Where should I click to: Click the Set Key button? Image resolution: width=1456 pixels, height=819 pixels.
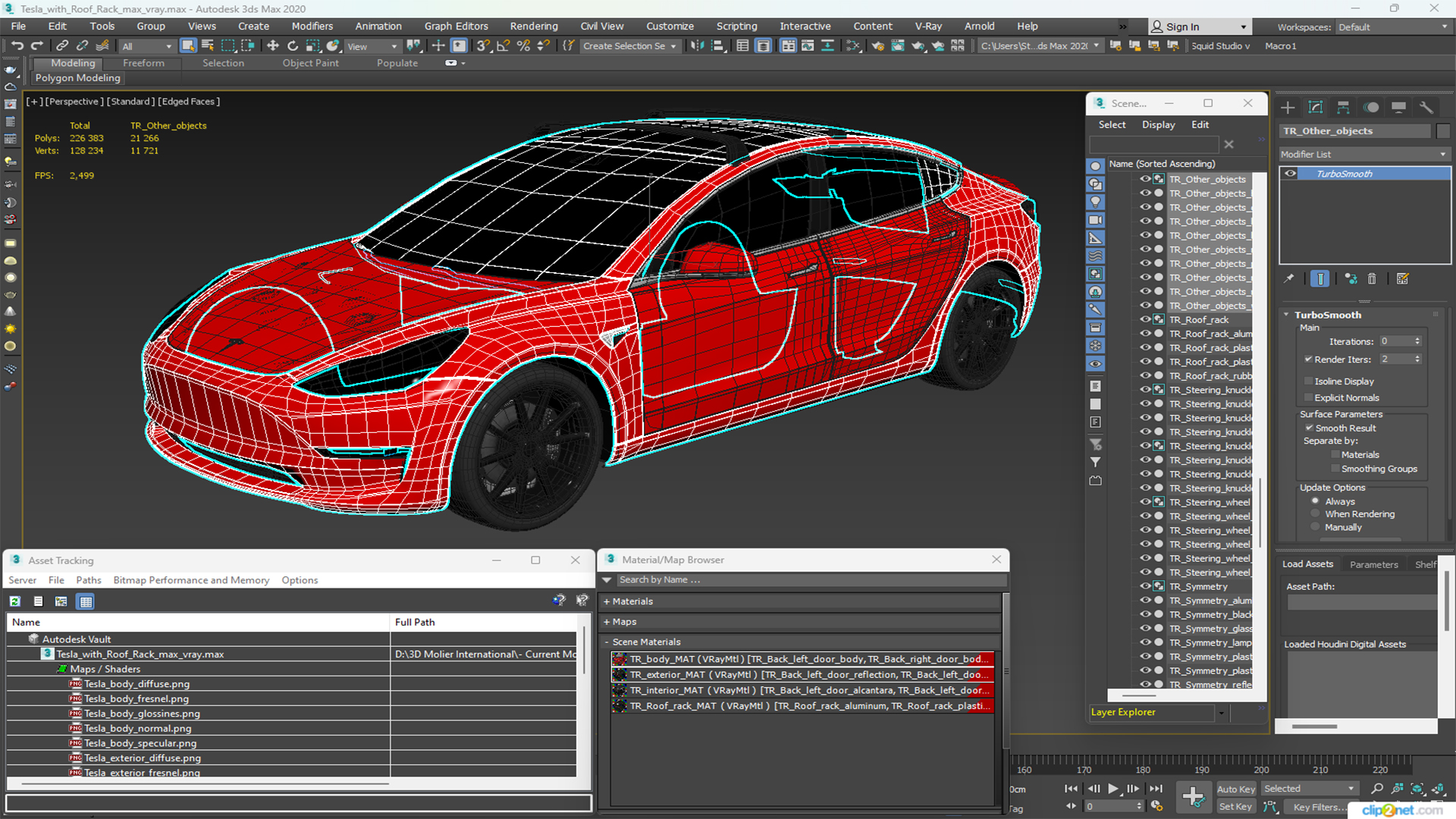click(x=1235, y=807)
